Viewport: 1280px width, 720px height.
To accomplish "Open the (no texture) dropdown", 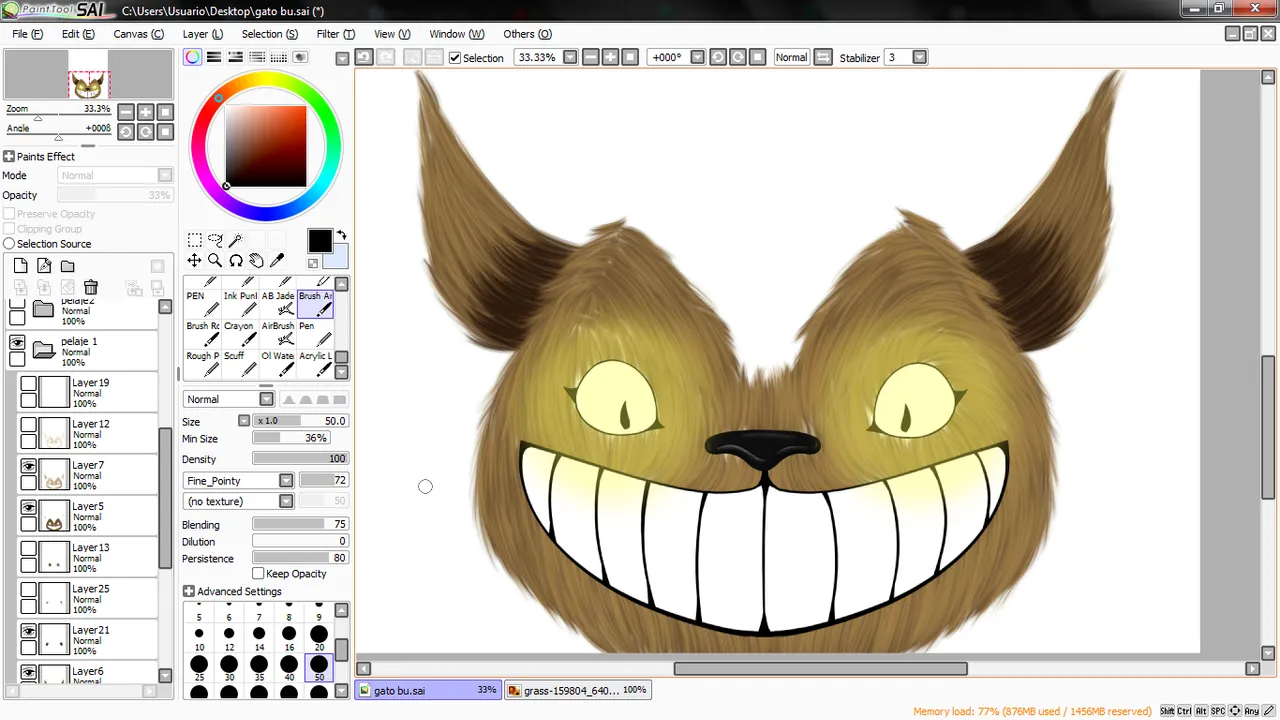I will click(x=286, y=501).
